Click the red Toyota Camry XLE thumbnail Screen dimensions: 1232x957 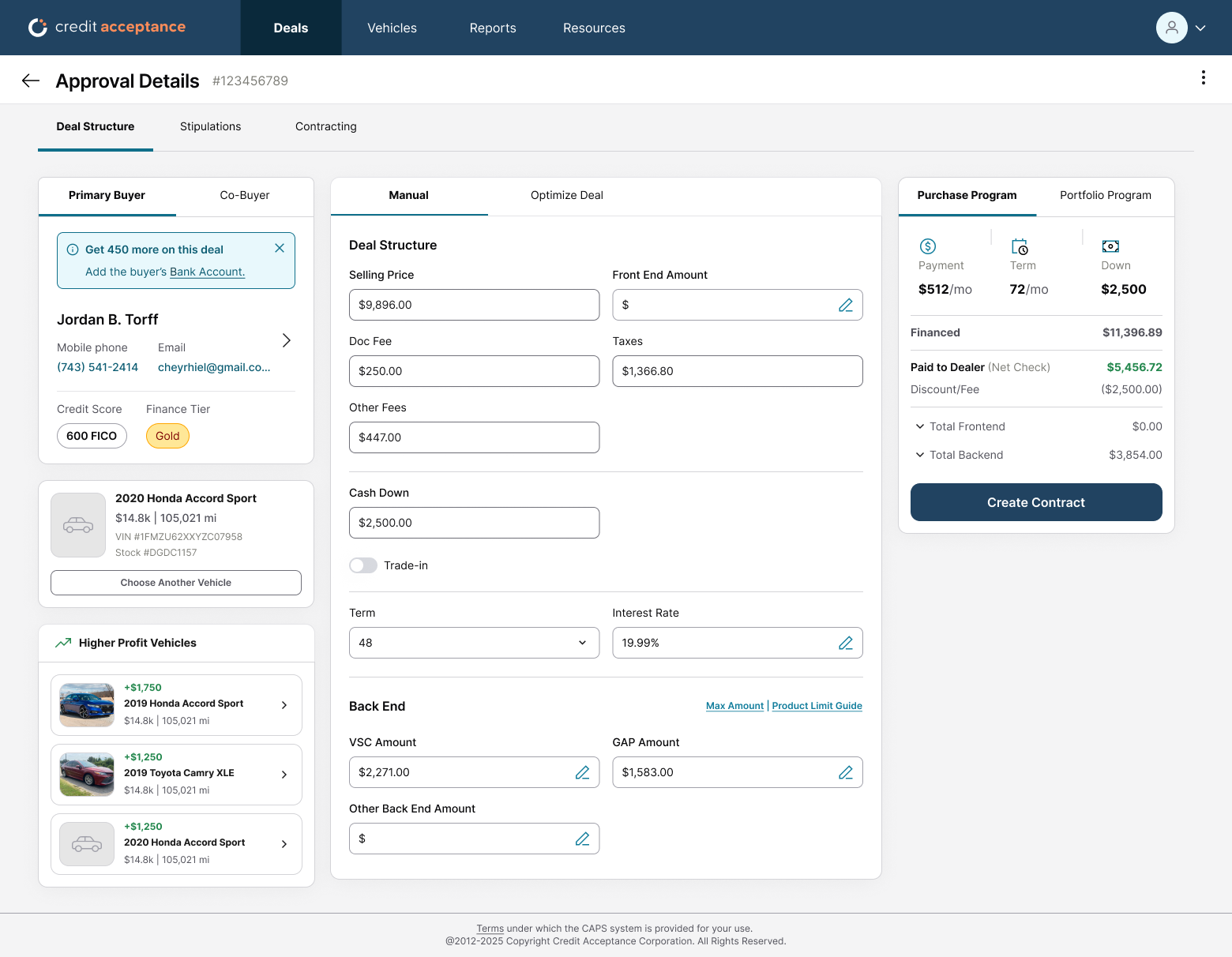point(87,775)
